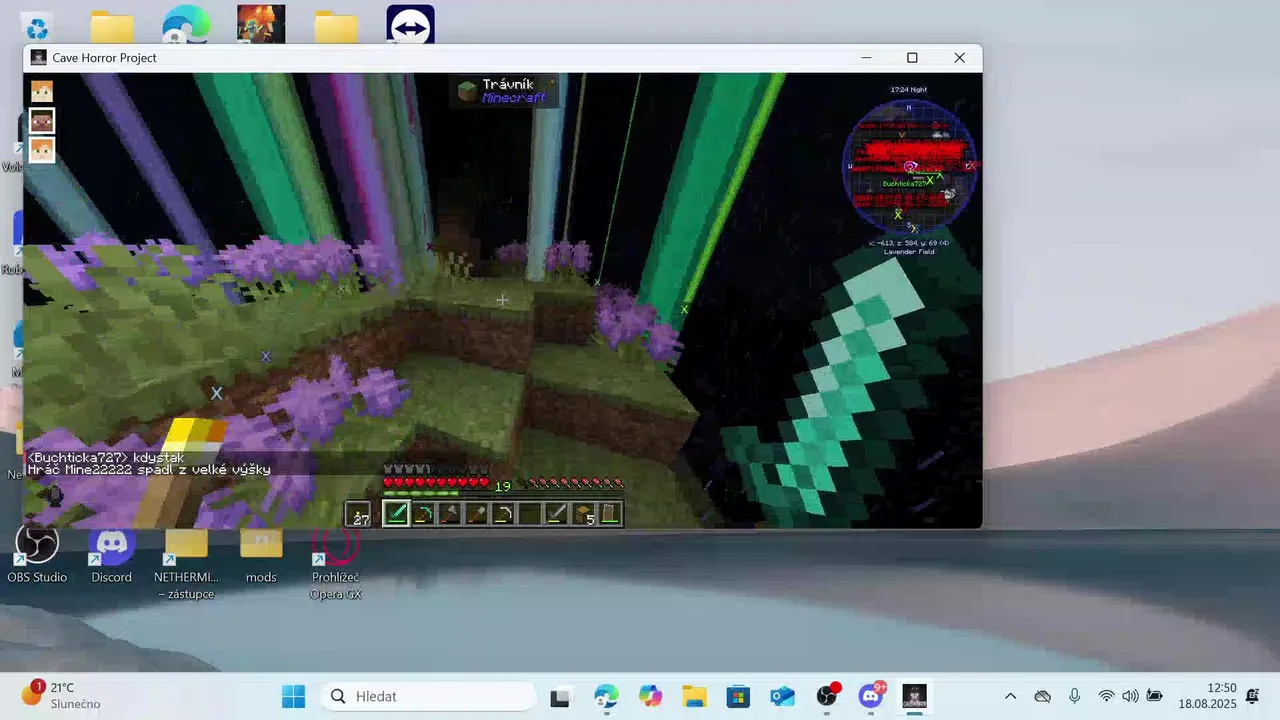Image resolution: width=1280 pixels, height=720 pixels.
Task: Open Task View from the taskbar
Action: (560, 696)
